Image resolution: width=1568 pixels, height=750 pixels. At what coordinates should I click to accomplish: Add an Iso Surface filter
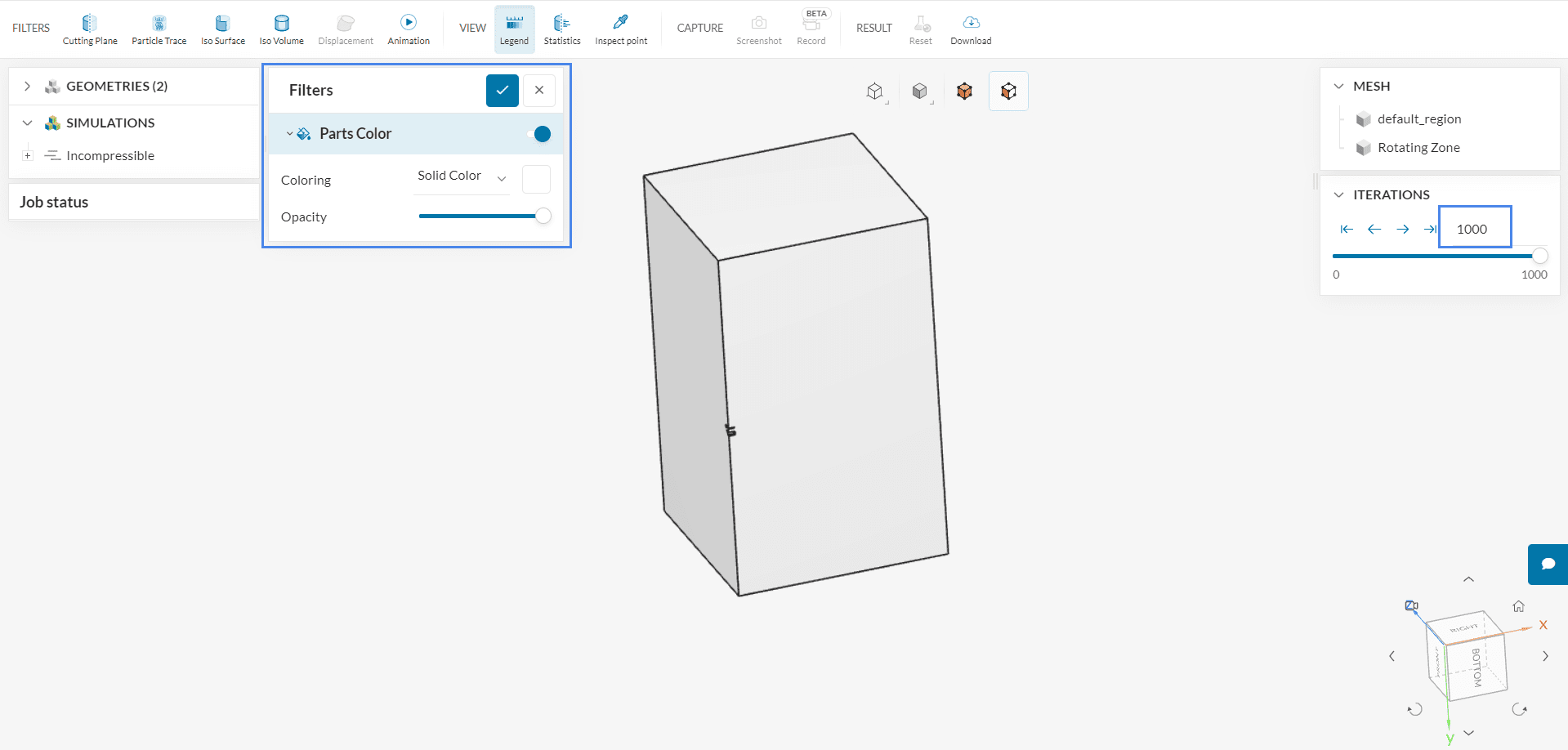223,29
